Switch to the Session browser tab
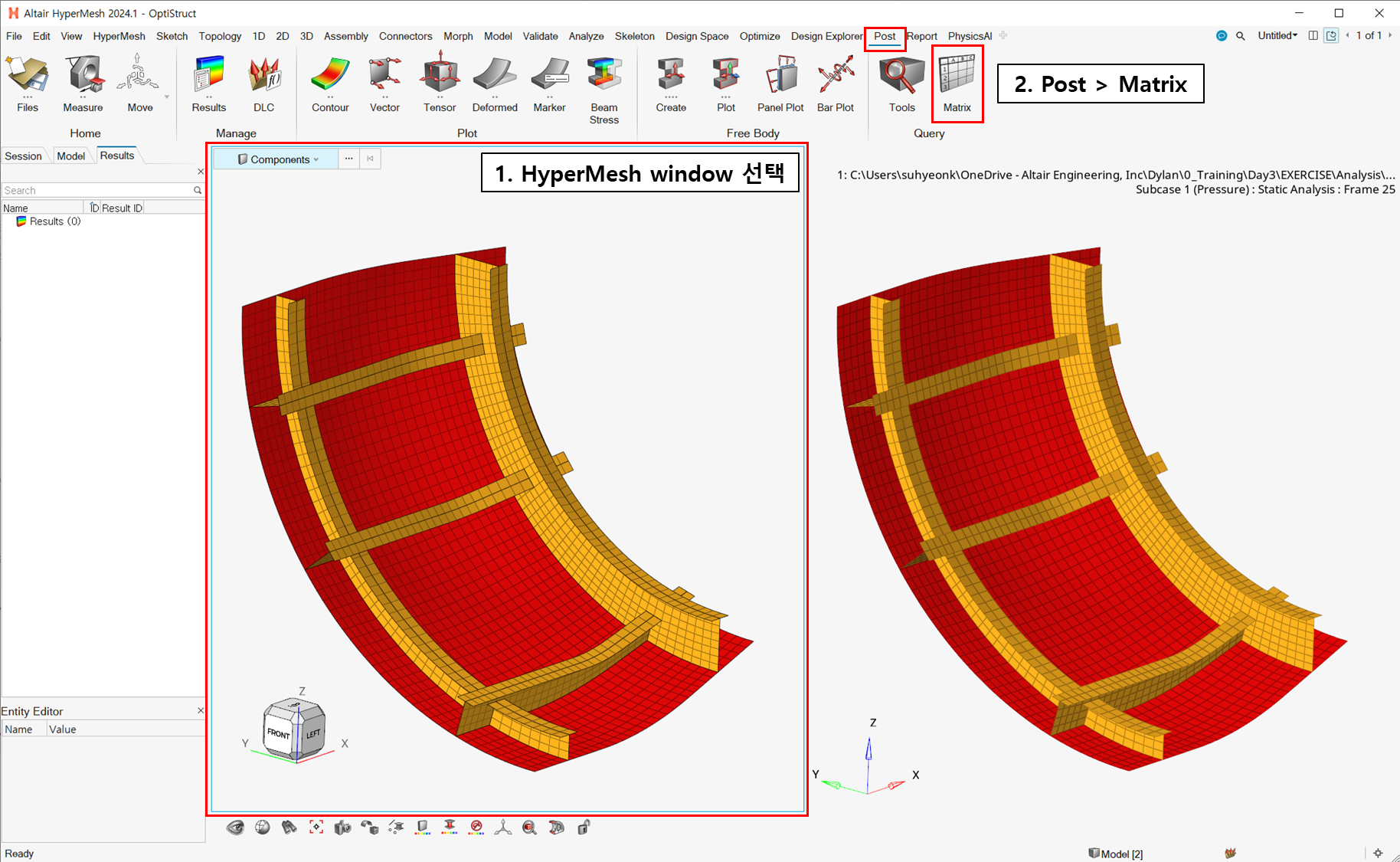Screen dimensions: 1400x862 click(x=23, y=156)
